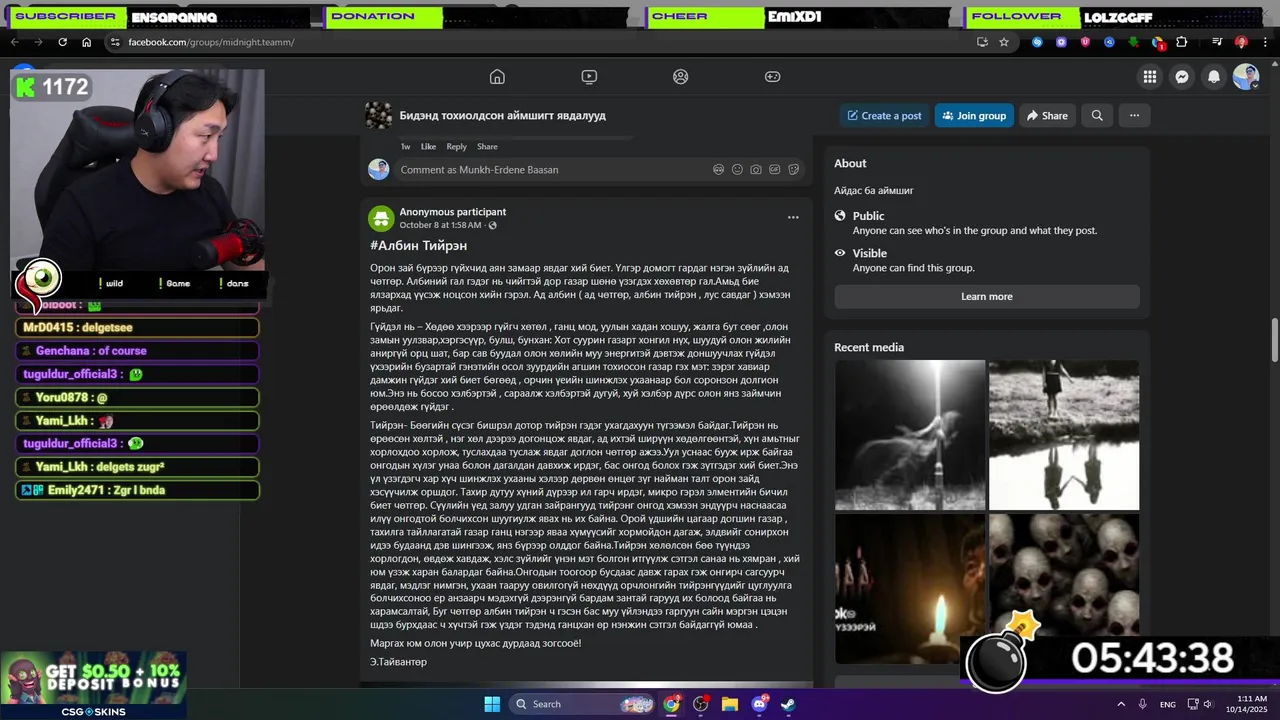Click the Learn more button in About

click(987, 296)
